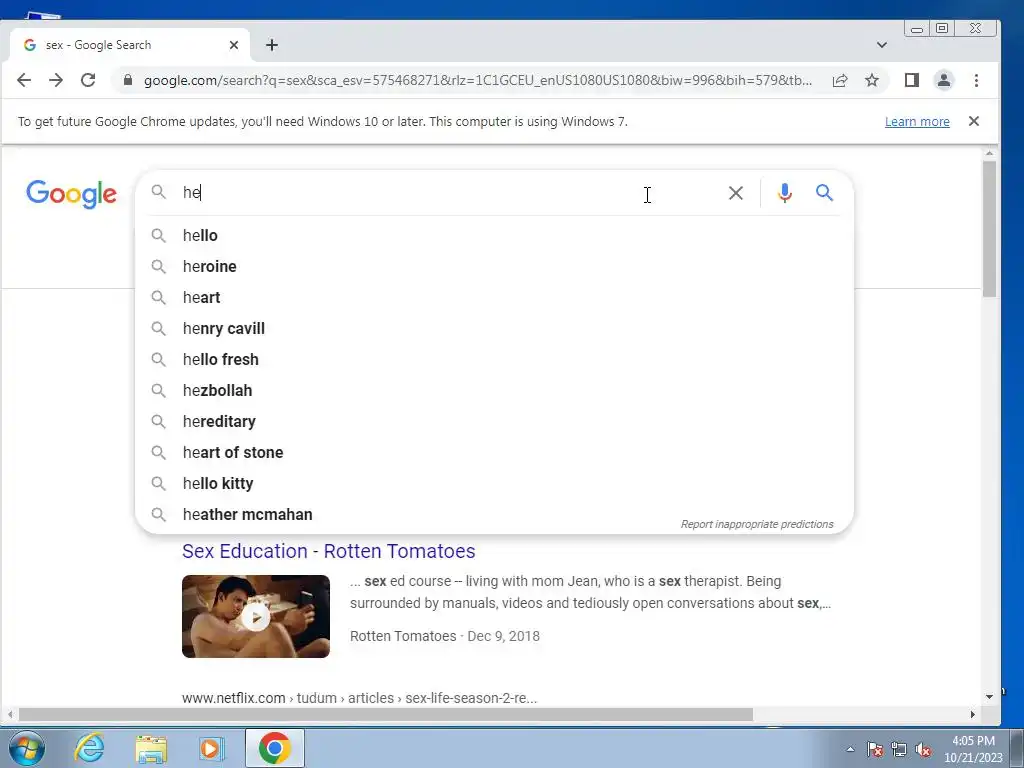
Task: Choose the 'heroine' suggestion
Action: tap(494, 266)
